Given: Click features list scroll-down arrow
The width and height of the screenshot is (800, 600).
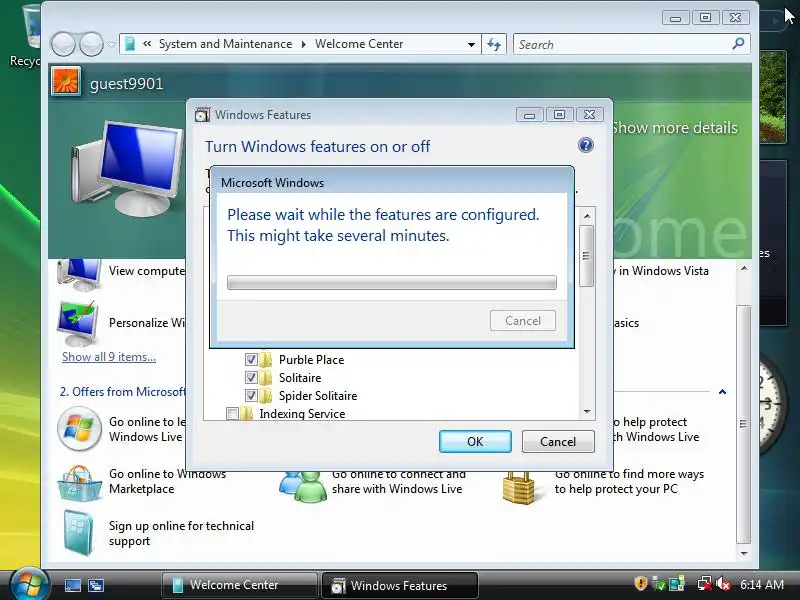Looking at the screenshot, I should [587, 411].
